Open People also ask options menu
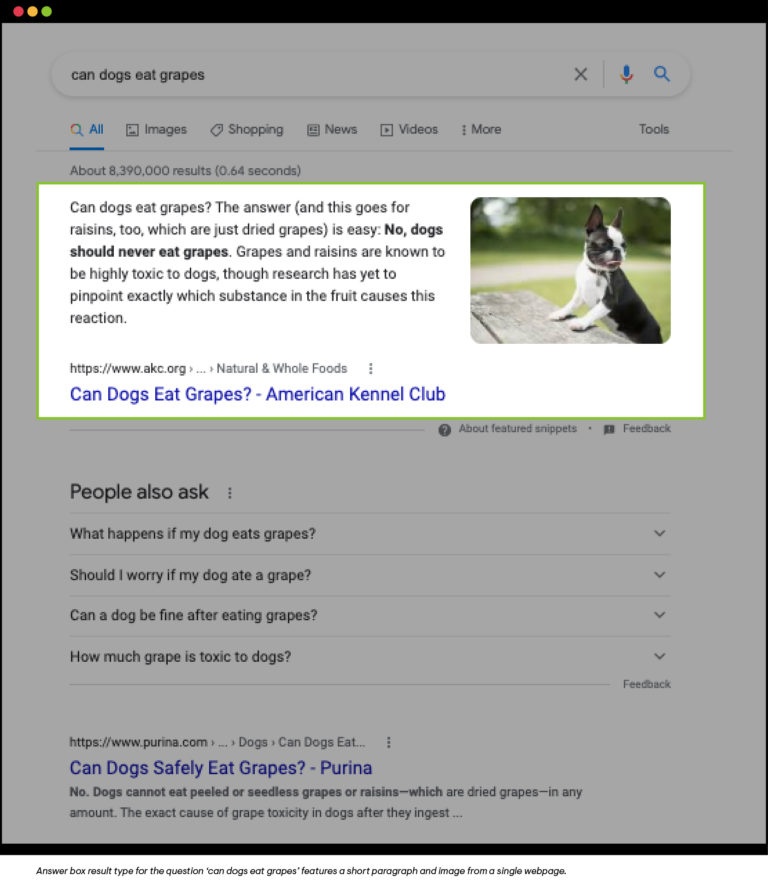This screenshot has height=894, width=768. [x=229, y=493]
